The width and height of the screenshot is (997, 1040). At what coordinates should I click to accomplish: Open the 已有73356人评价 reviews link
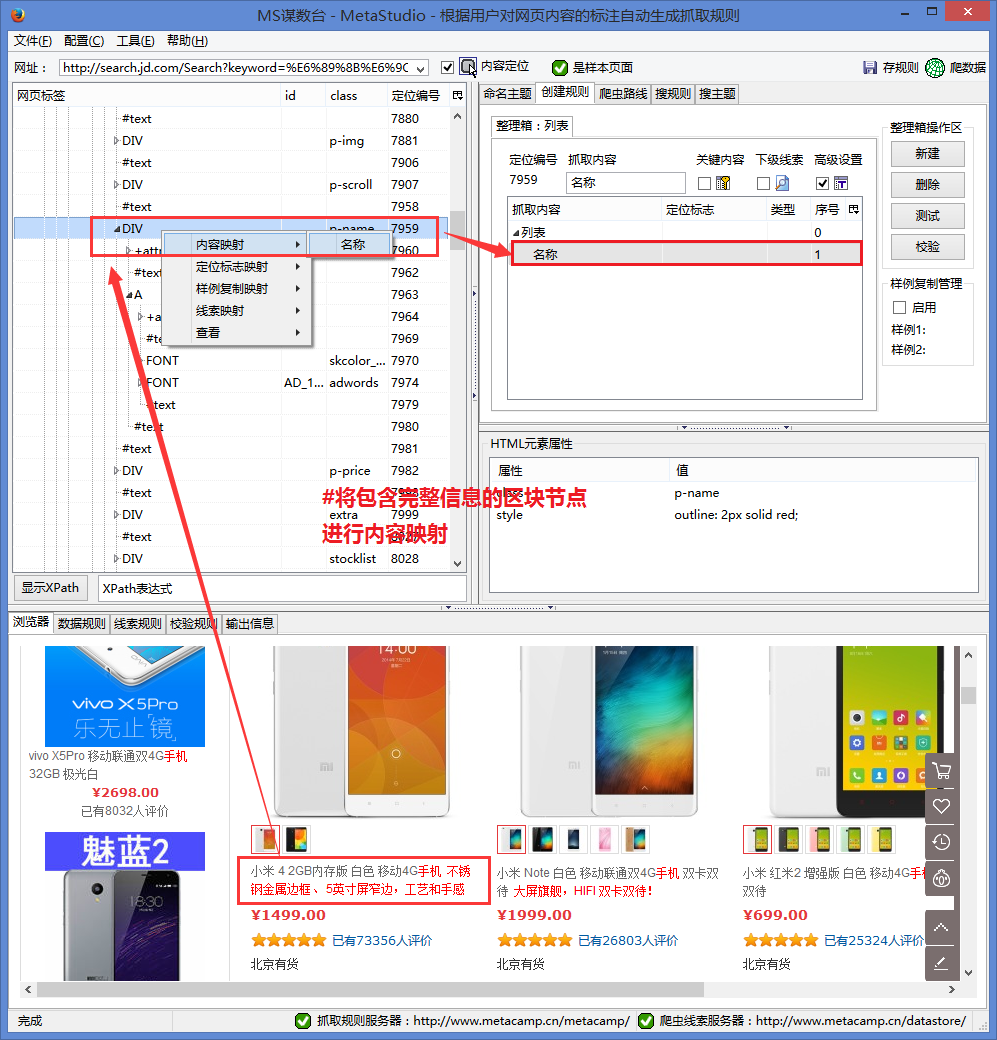click(382, 941)
